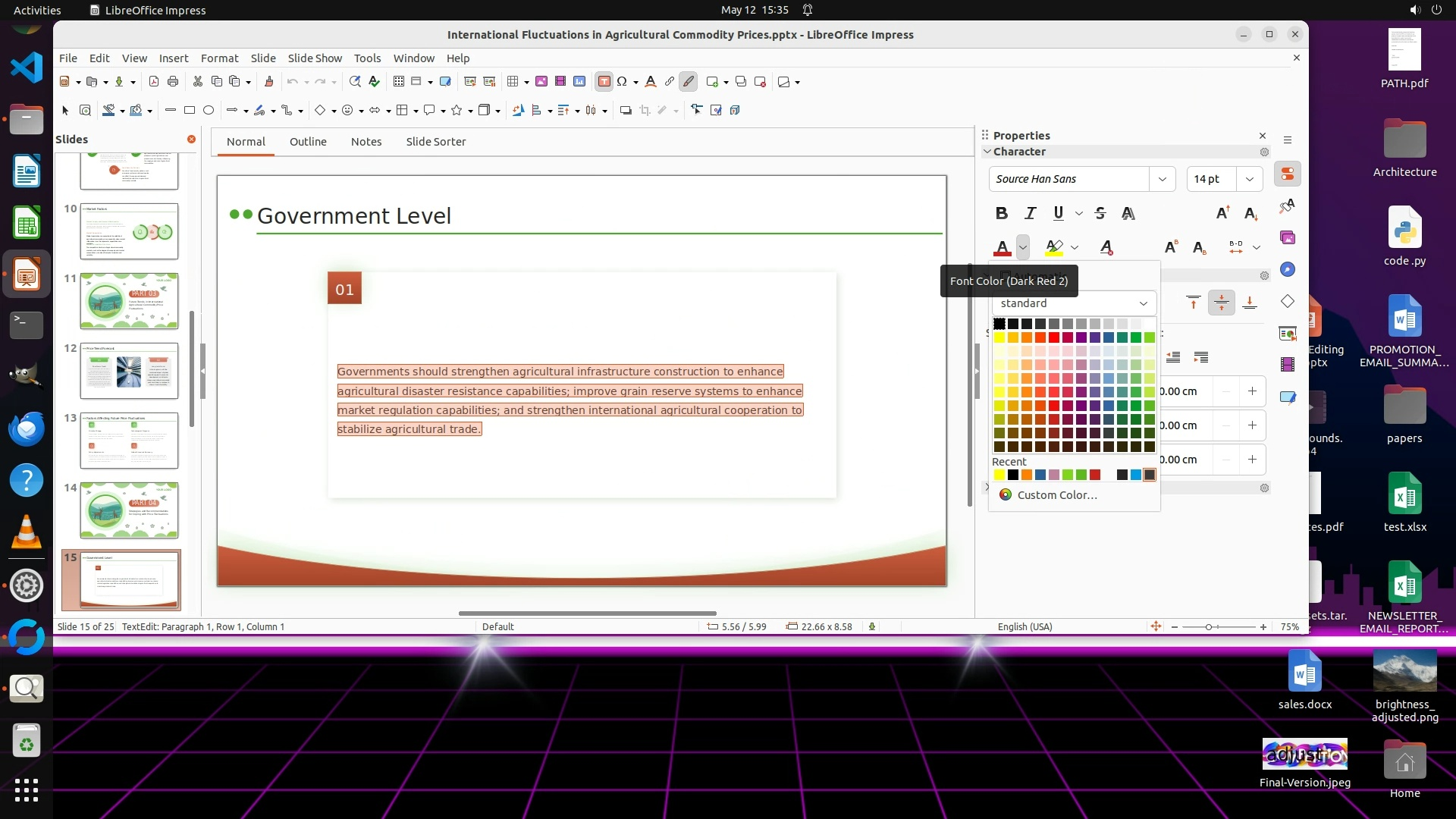Viewport: 1456px width, 819px height.
Task: Click the superscript icon
Action: [1171, 247]
